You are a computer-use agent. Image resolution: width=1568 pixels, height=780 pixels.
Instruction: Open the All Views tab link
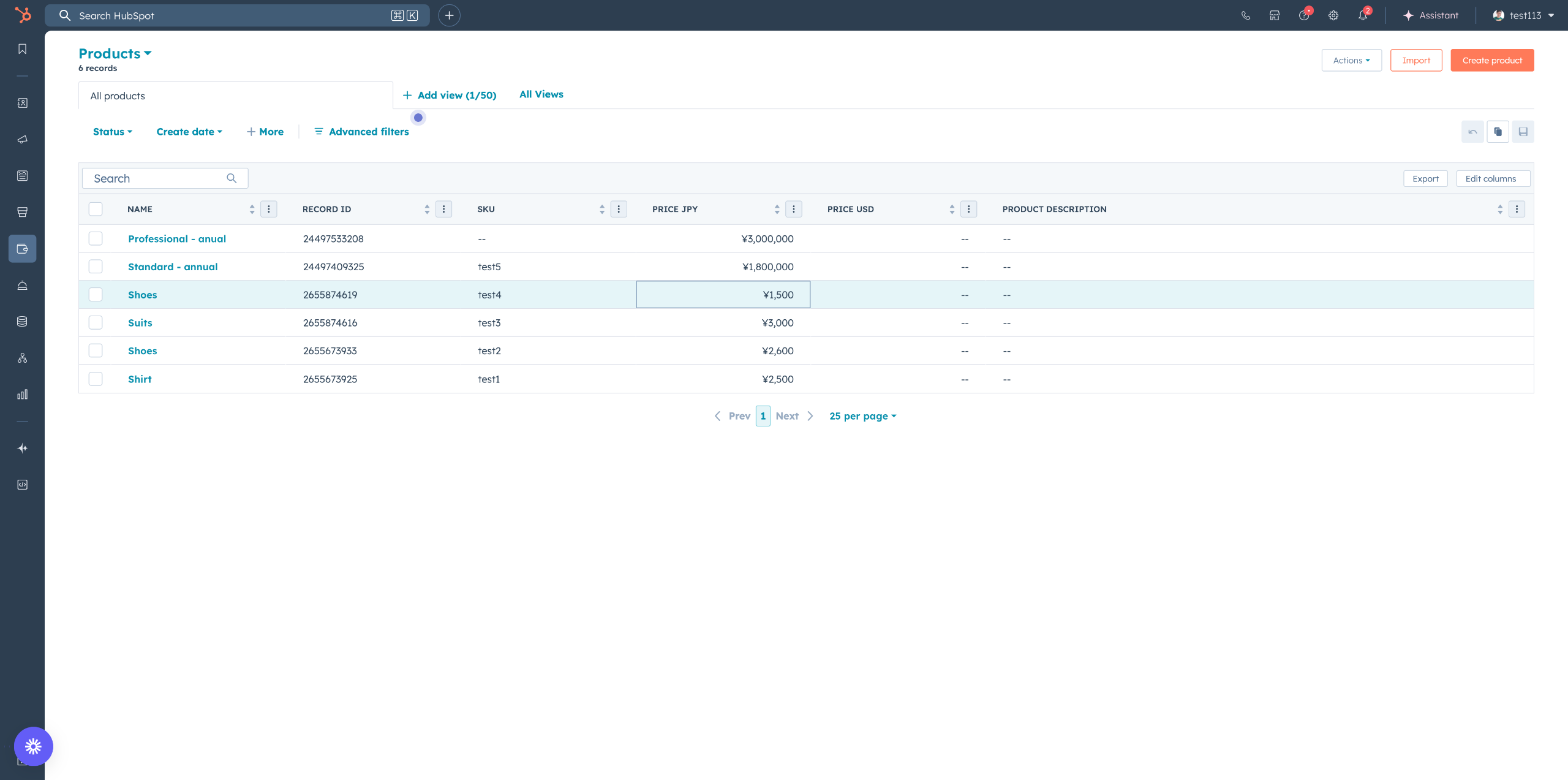541,94
